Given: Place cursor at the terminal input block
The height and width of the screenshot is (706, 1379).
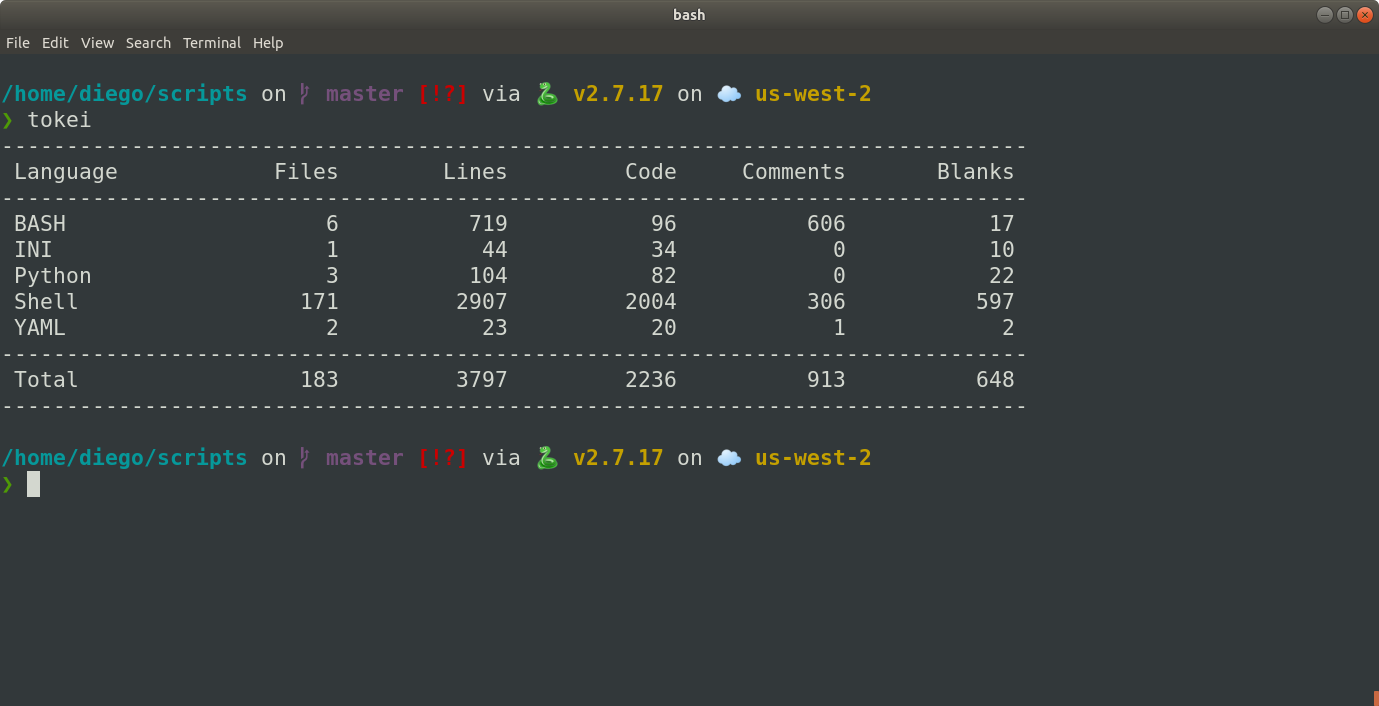Looking at the screenshot, I should click(33, 484).
